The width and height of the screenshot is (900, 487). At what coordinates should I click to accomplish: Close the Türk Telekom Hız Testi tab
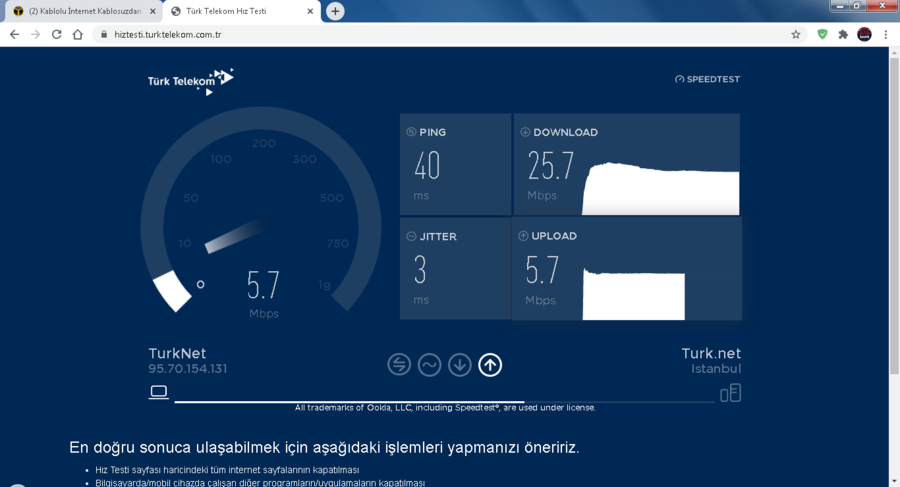(310, 11)
